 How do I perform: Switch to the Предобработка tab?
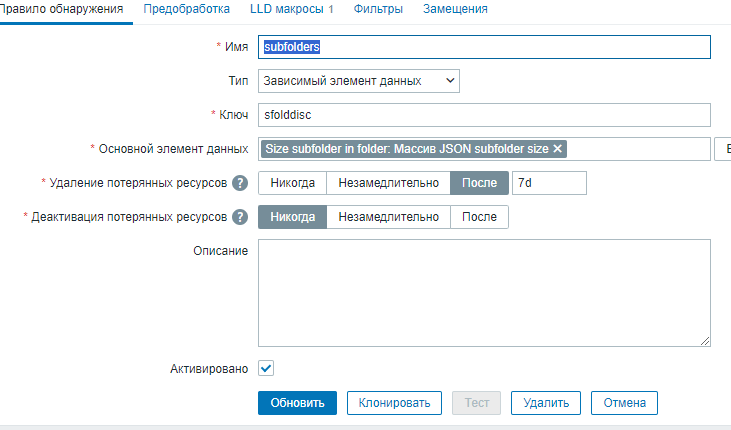186,9
